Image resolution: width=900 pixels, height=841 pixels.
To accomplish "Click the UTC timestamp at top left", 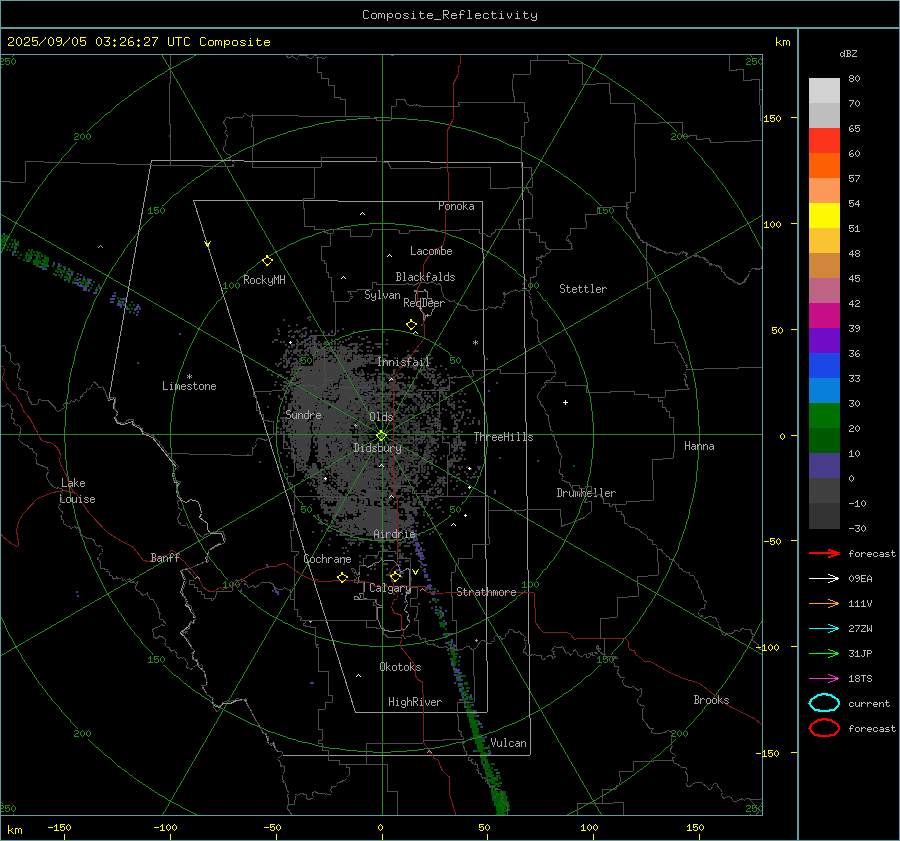I will pyautogui.click(x=138, y=42).
